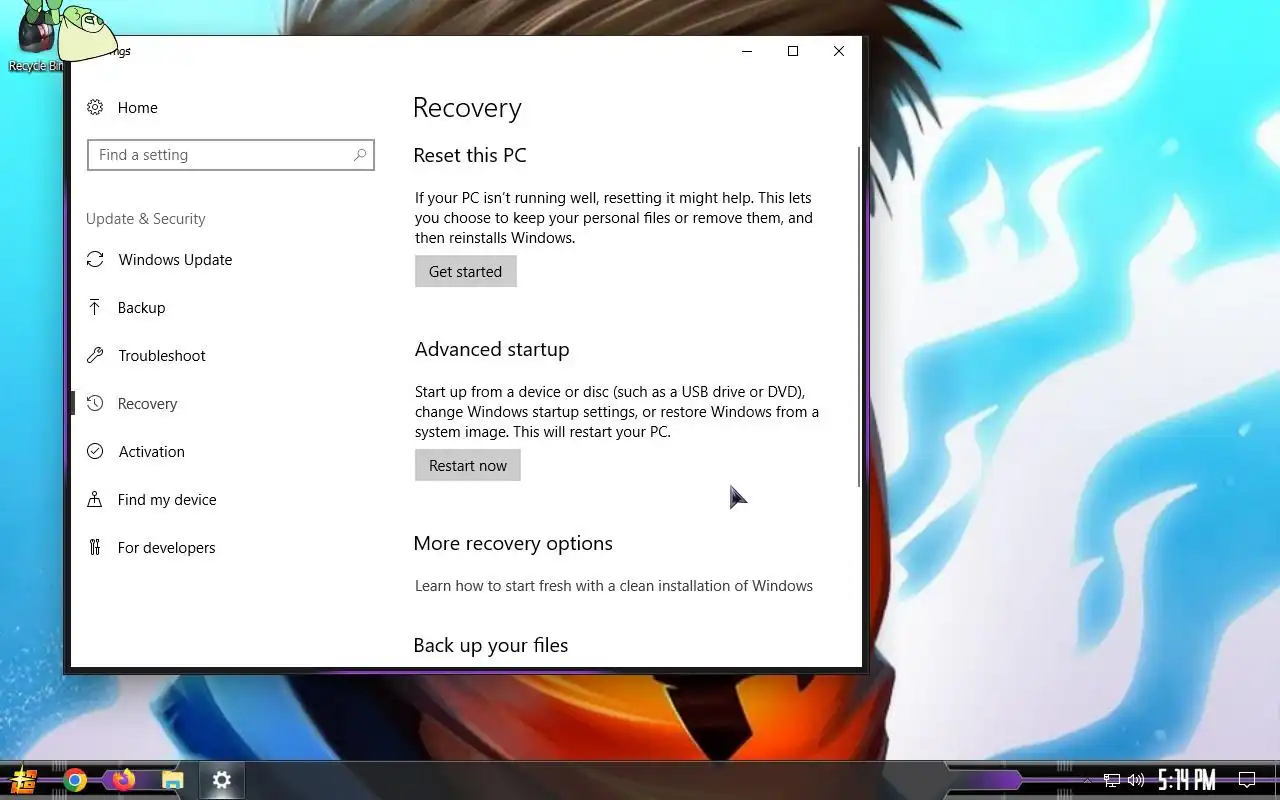This screenshot has width=1280, height=800.
Task: Click the search magnifier icon
Action: click(360, 155)
